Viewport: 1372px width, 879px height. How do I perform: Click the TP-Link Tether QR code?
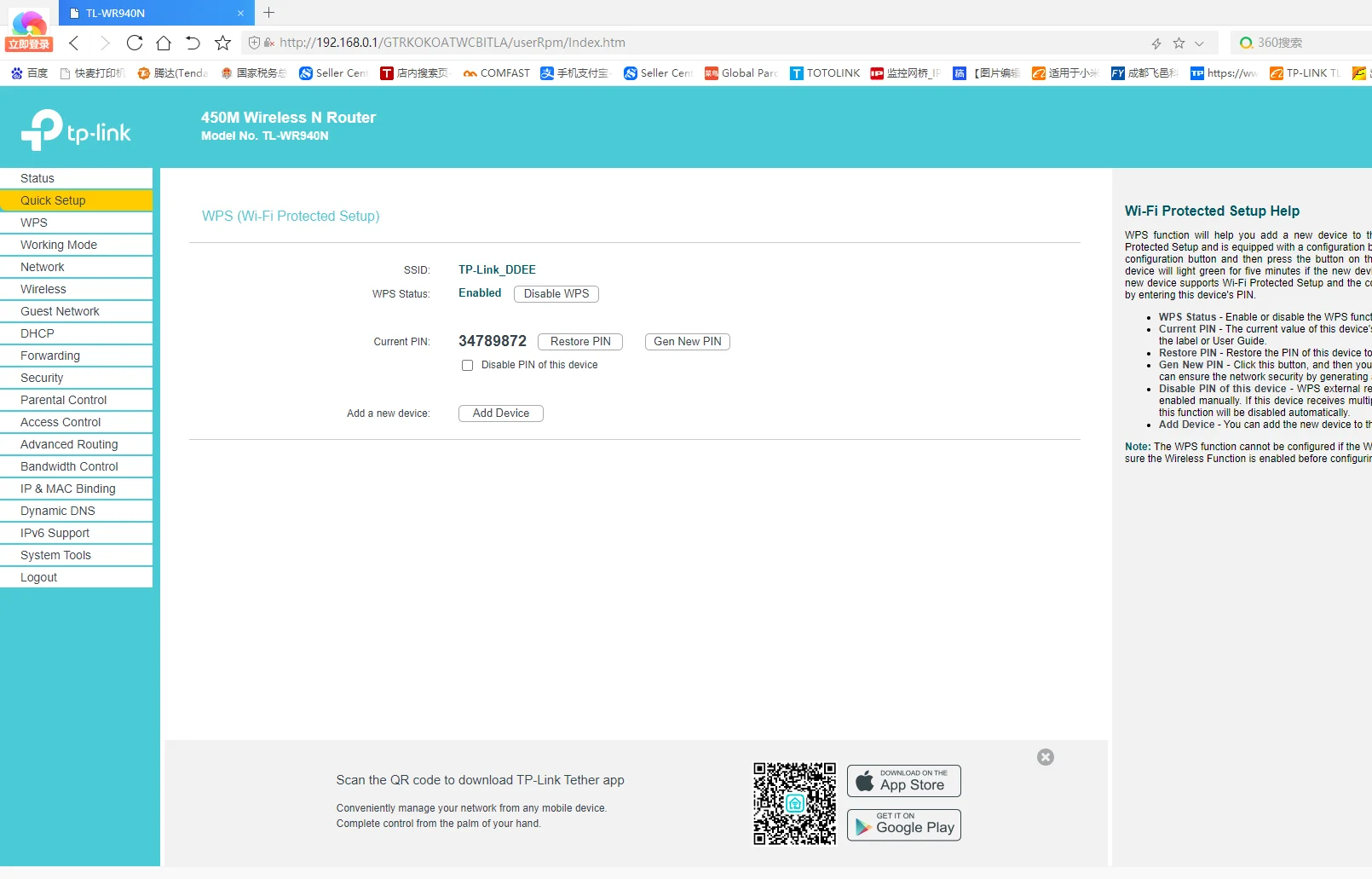click(x=794, y=803)
